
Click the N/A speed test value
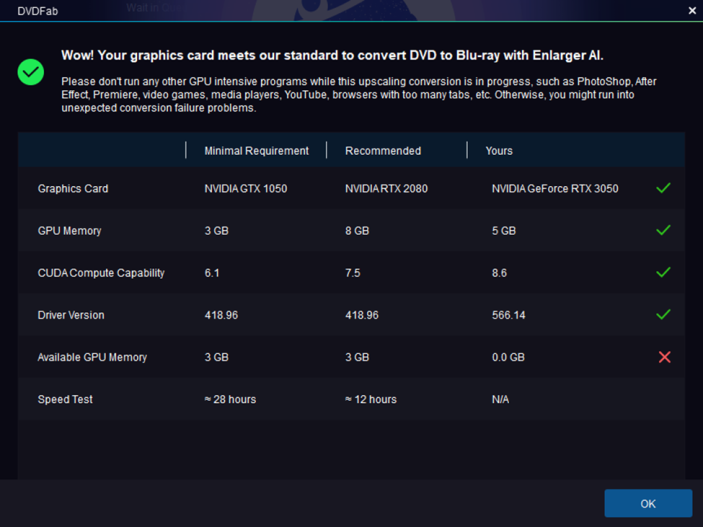pyautogui.click(x=500, y=399)
